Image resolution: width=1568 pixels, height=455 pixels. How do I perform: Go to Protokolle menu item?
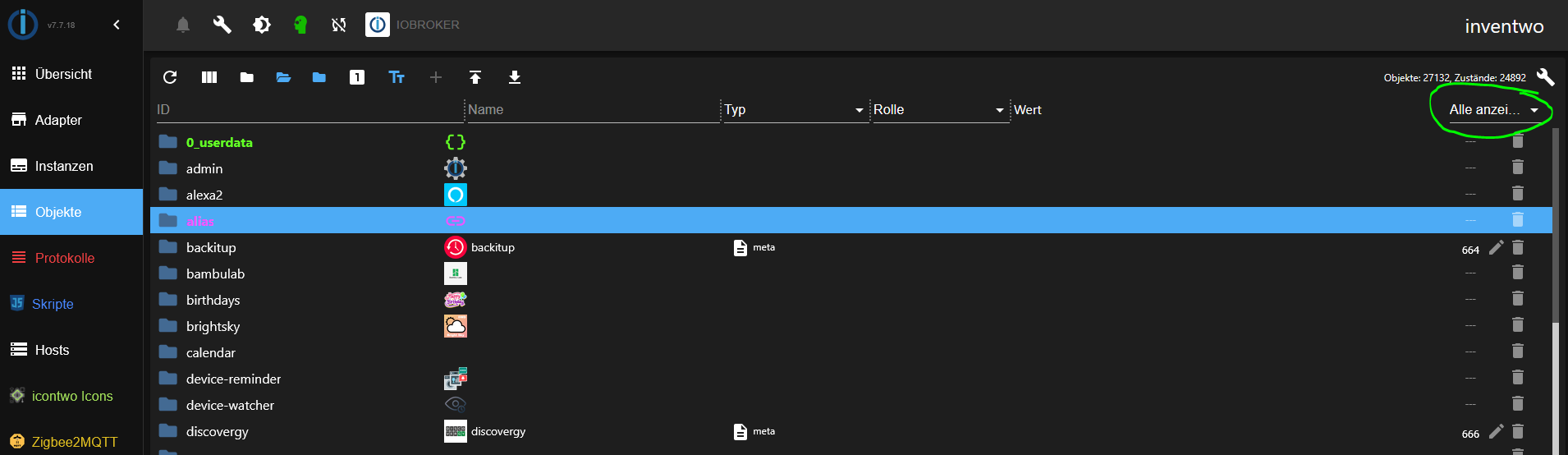pos(64,258)
